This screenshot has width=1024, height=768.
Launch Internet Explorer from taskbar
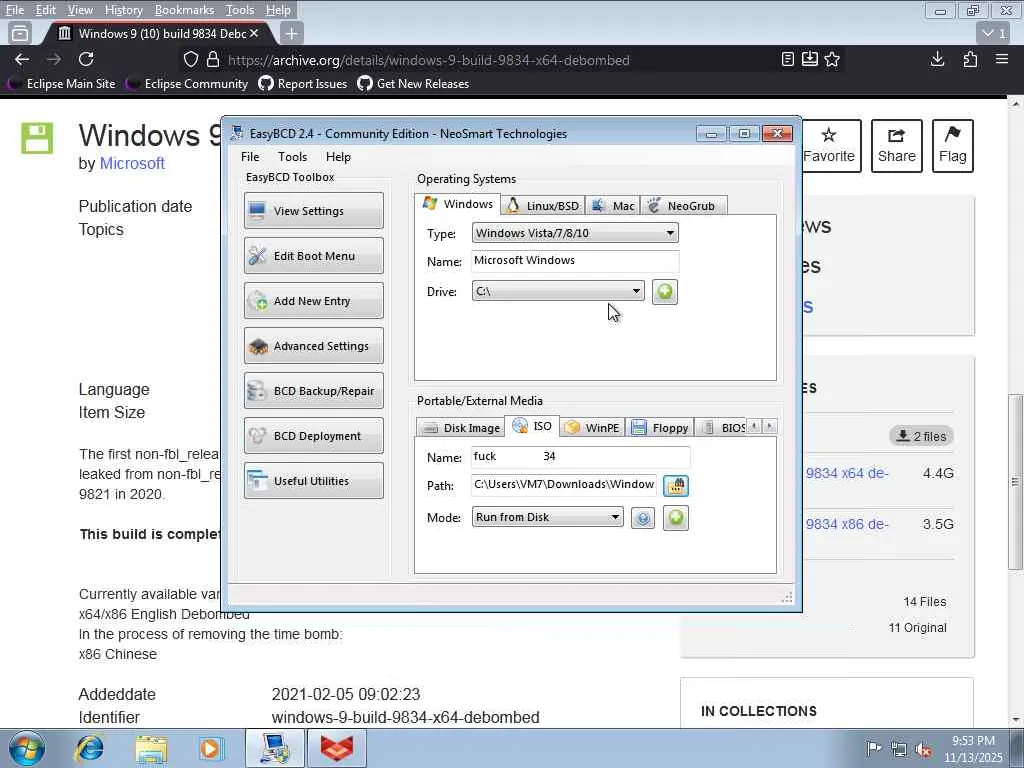pyautogui.click(x=89, y=748)
